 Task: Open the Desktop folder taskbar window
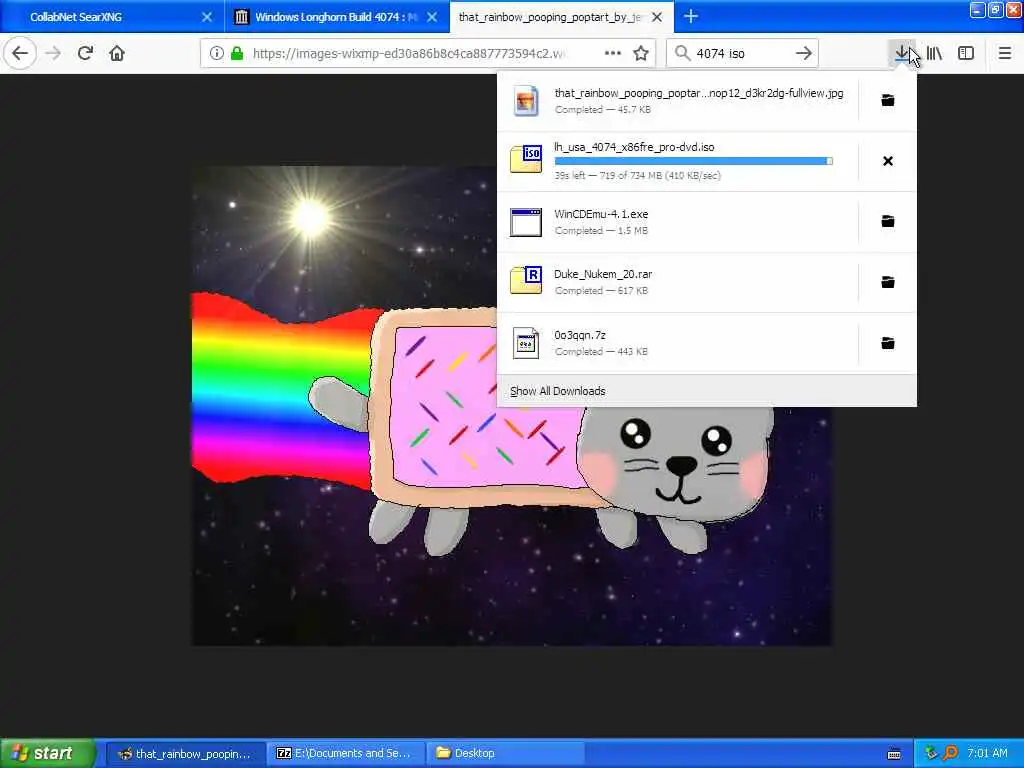(x=505, y=753)
